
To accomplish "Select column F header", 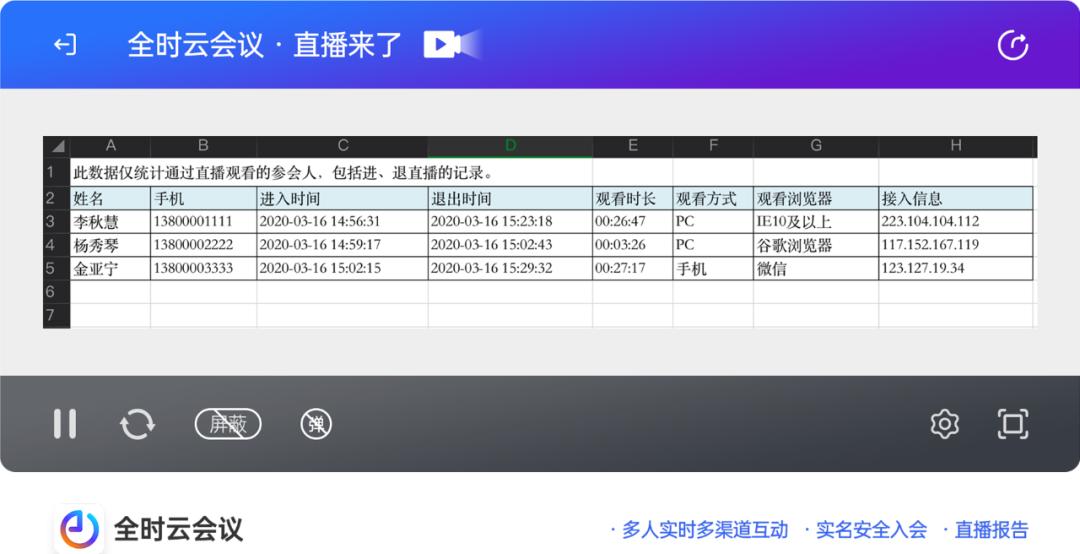I will click(x=713, y=146).
